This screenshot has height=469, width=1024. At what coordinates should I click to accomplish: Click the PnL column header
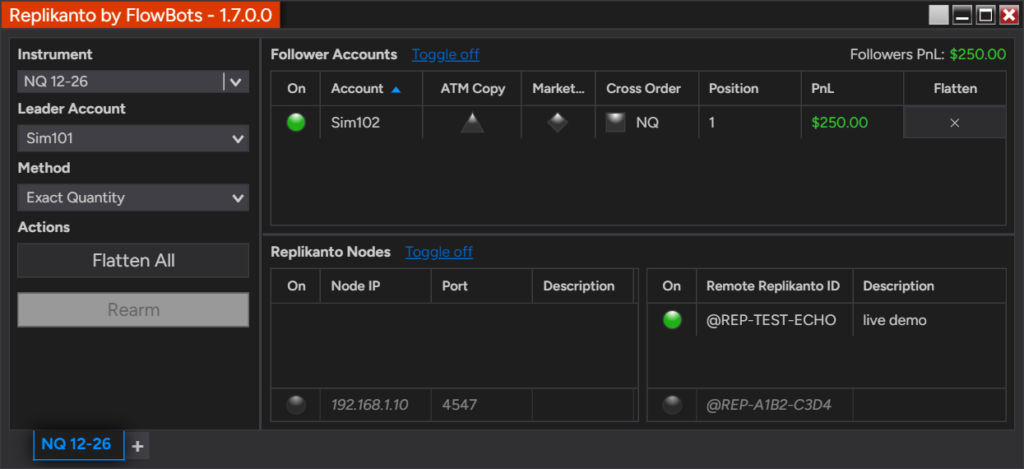click(852, 89)
